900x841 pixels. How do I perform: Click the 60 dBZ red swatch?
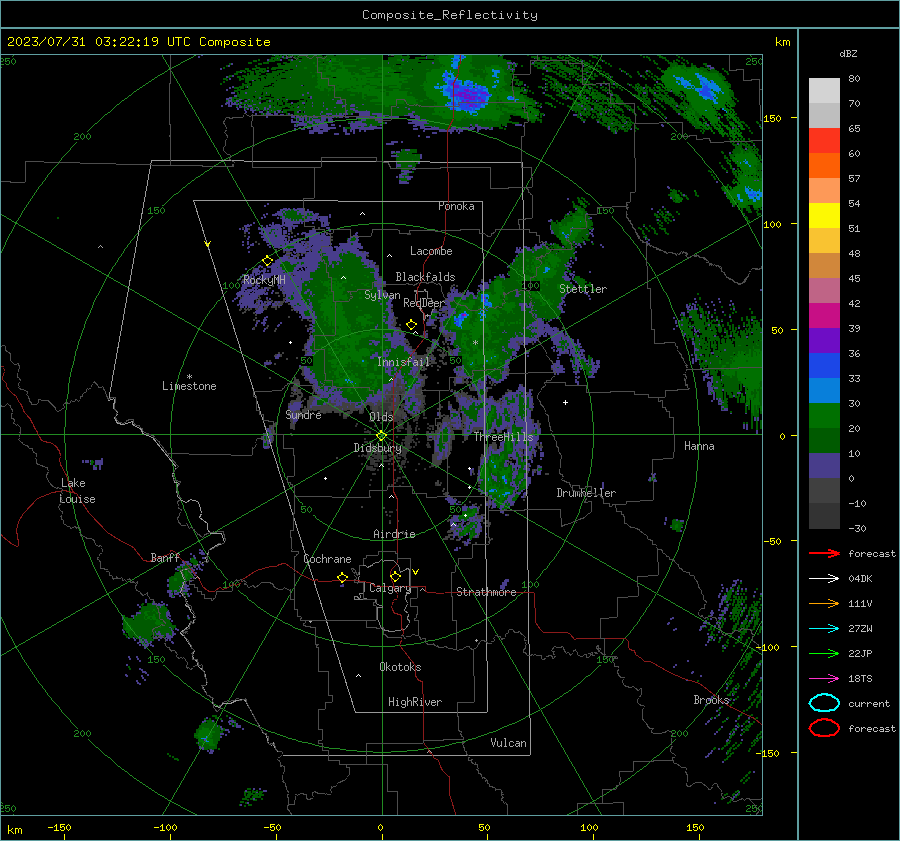824,141
